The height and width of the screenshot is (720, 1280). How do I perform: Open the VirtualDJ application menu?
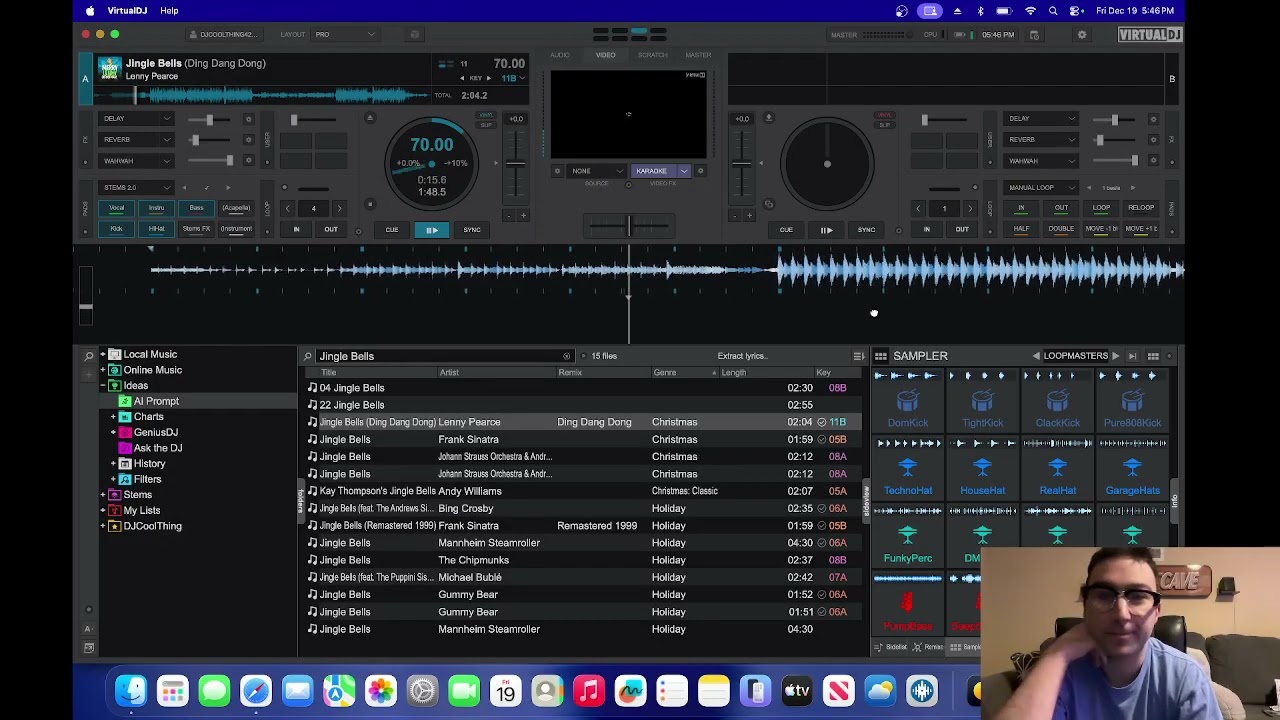click(x=127, y=11)
